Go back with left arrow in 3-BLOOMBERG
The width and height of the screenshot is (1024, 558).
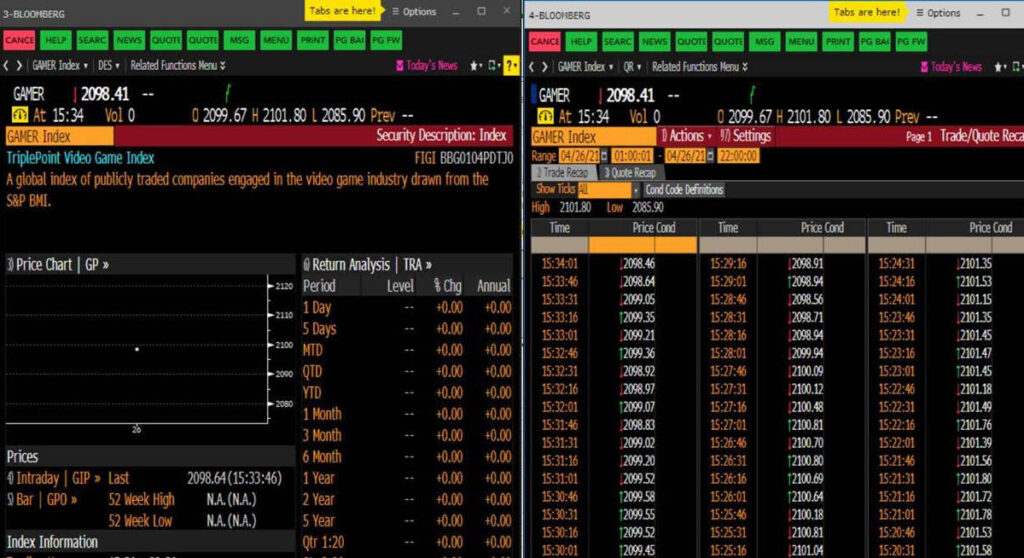click(x=6, y=65)
